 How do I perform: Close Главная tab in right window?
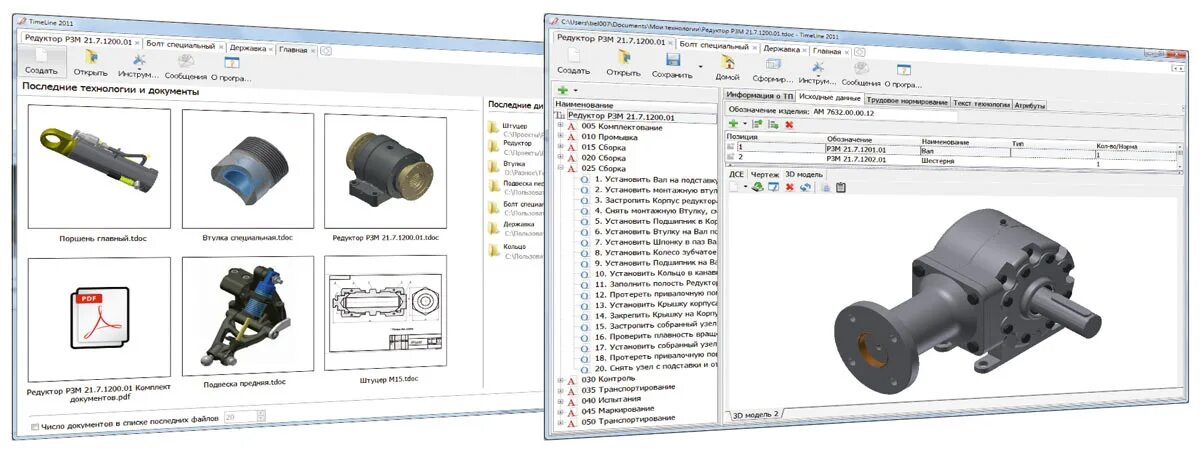pyautogui.click(x=848, y=51)
